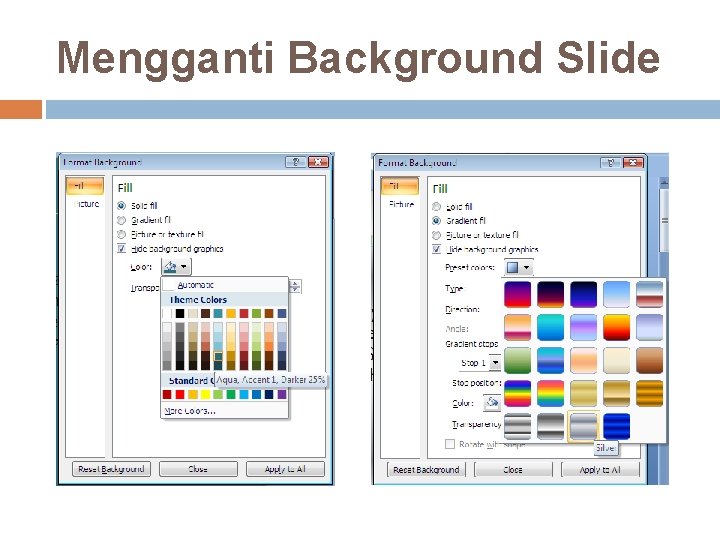Select first chrome preset in bottom row
The image size is (720, 540).
518,427
